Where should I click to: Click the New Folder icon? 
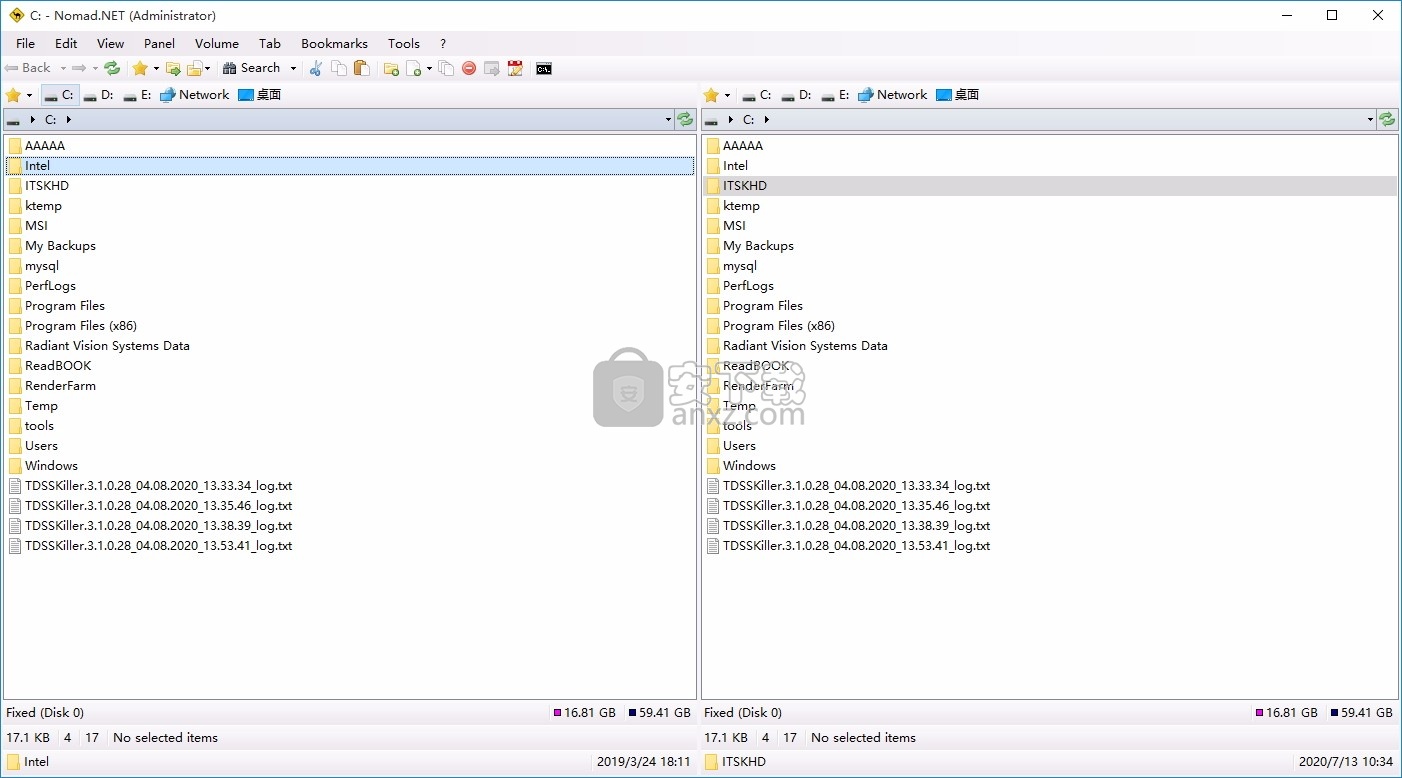[x=391, y=68]
